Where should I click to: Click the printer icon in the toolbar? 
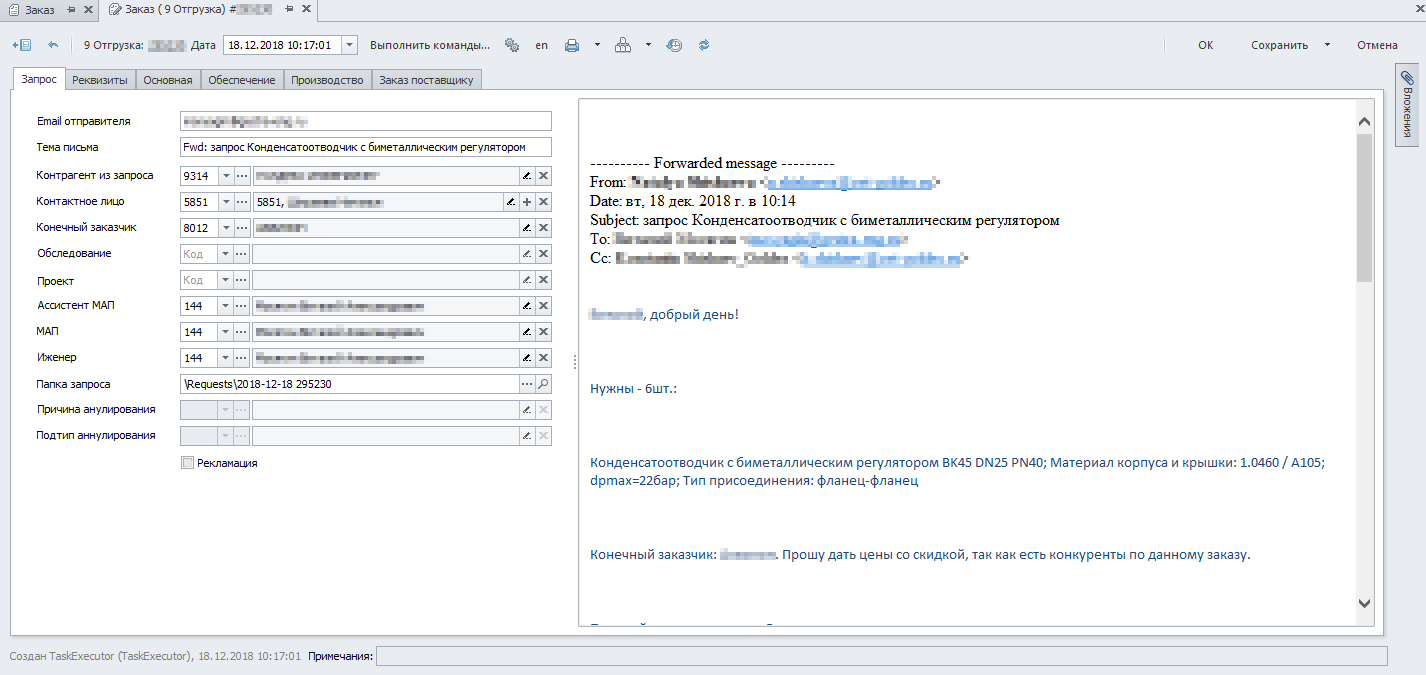(572, 45)
